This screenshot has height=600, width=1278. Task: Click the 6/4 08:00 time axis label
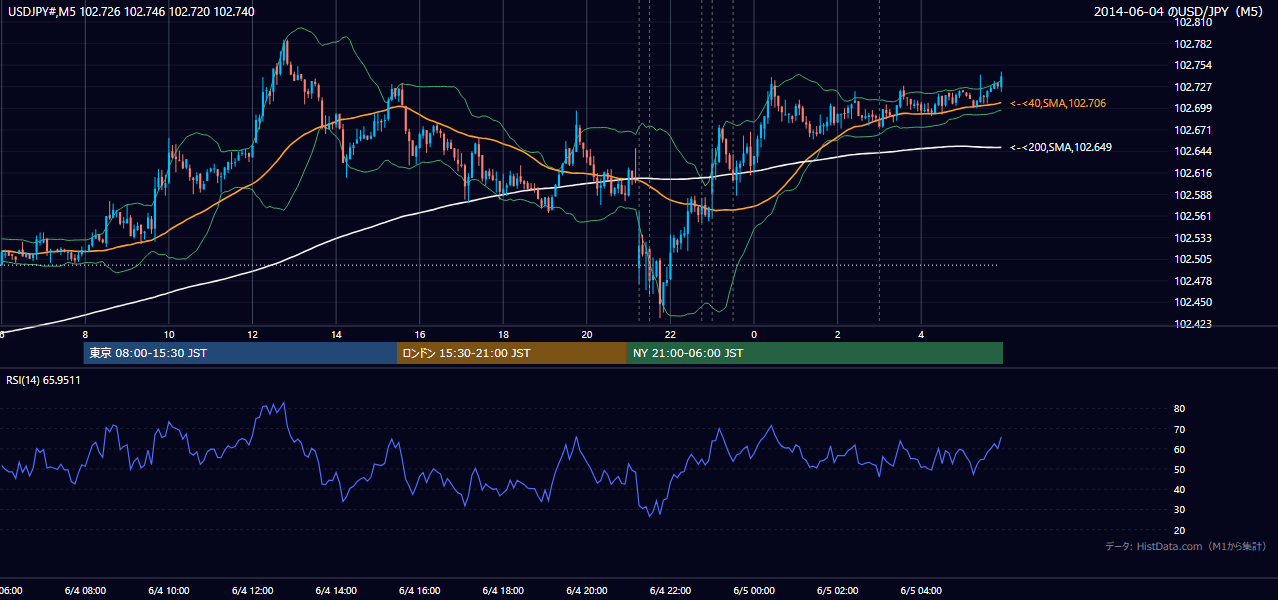click(x=85, y=591)
